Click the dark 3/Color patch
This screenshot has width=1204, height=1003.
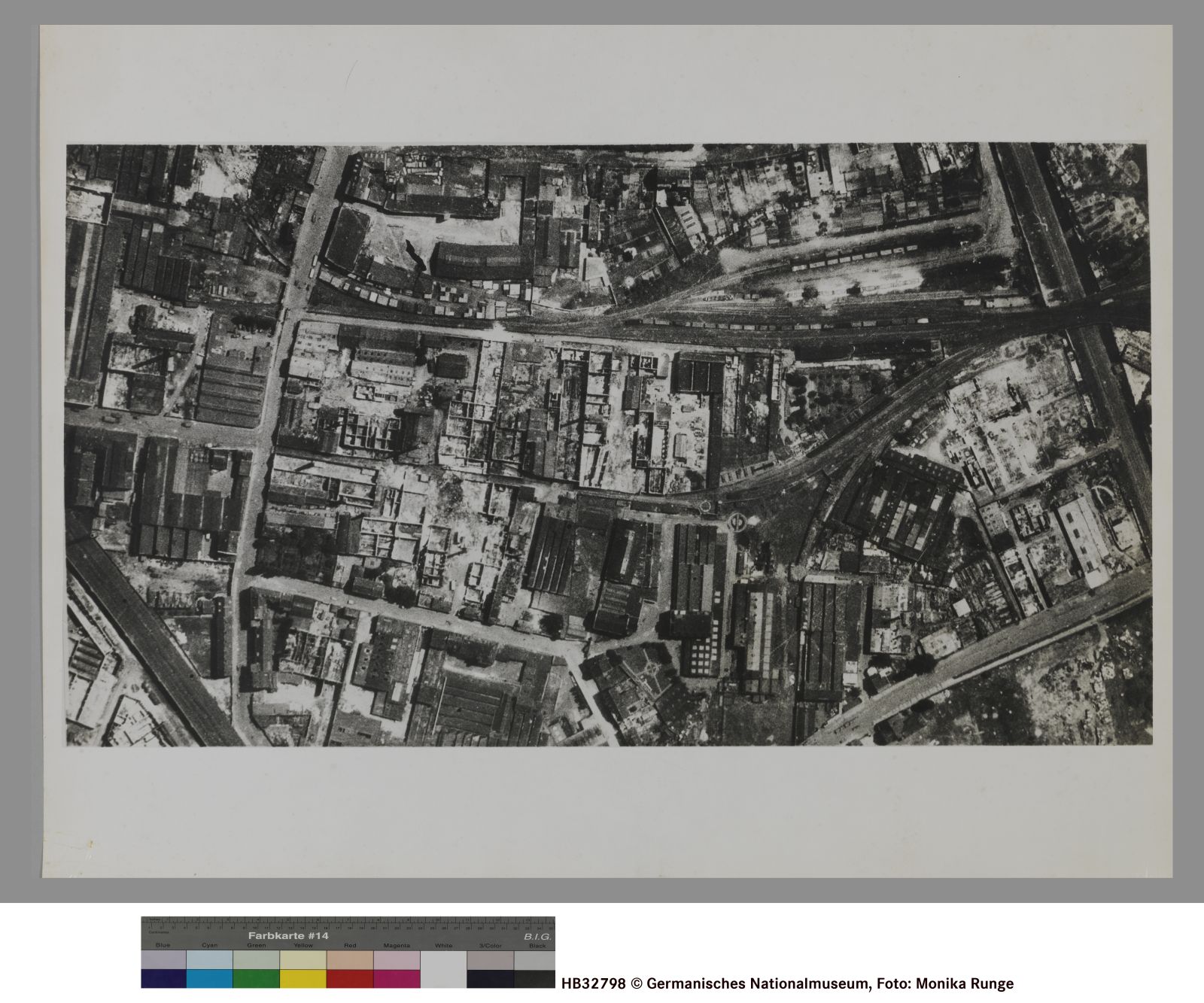(x=490, y=978)
